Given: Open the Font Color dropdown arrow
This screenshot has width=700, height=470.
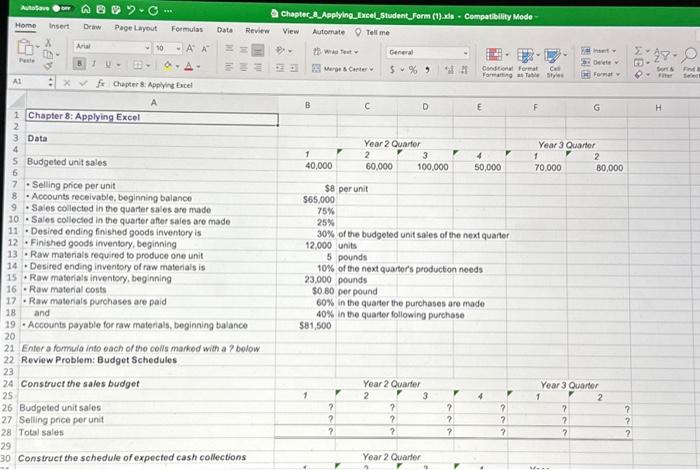Looking at the screenshot, I should [x=198, y=67].
